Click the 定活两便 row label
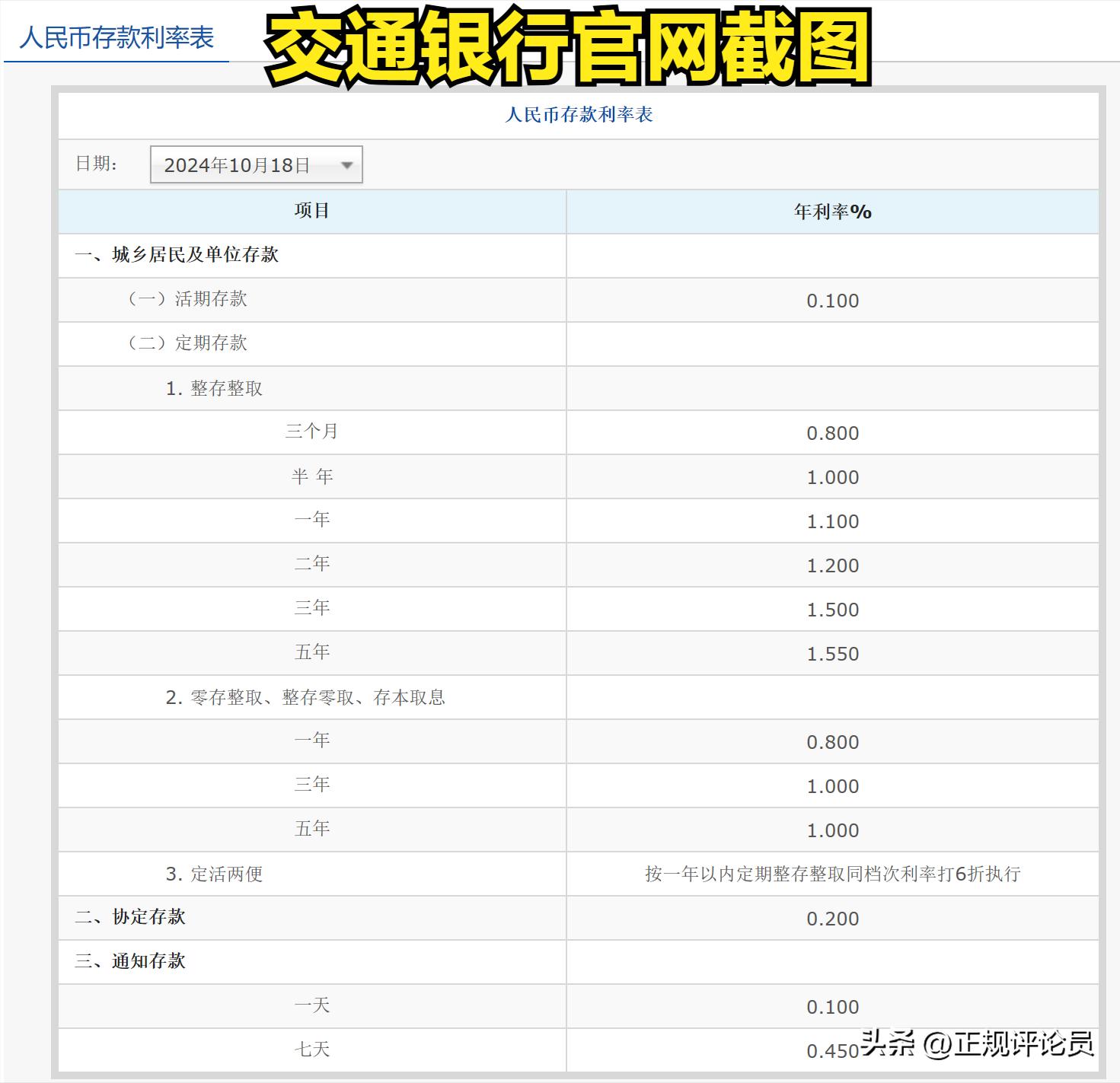The image size is (1120, 1083). tap(215, 874)
